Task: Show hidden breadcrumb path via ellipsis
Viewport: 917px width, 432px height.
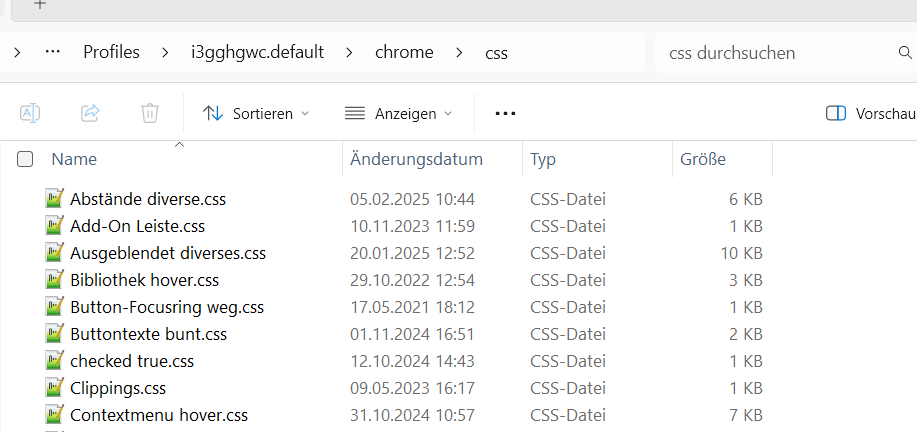Action: 53,52
